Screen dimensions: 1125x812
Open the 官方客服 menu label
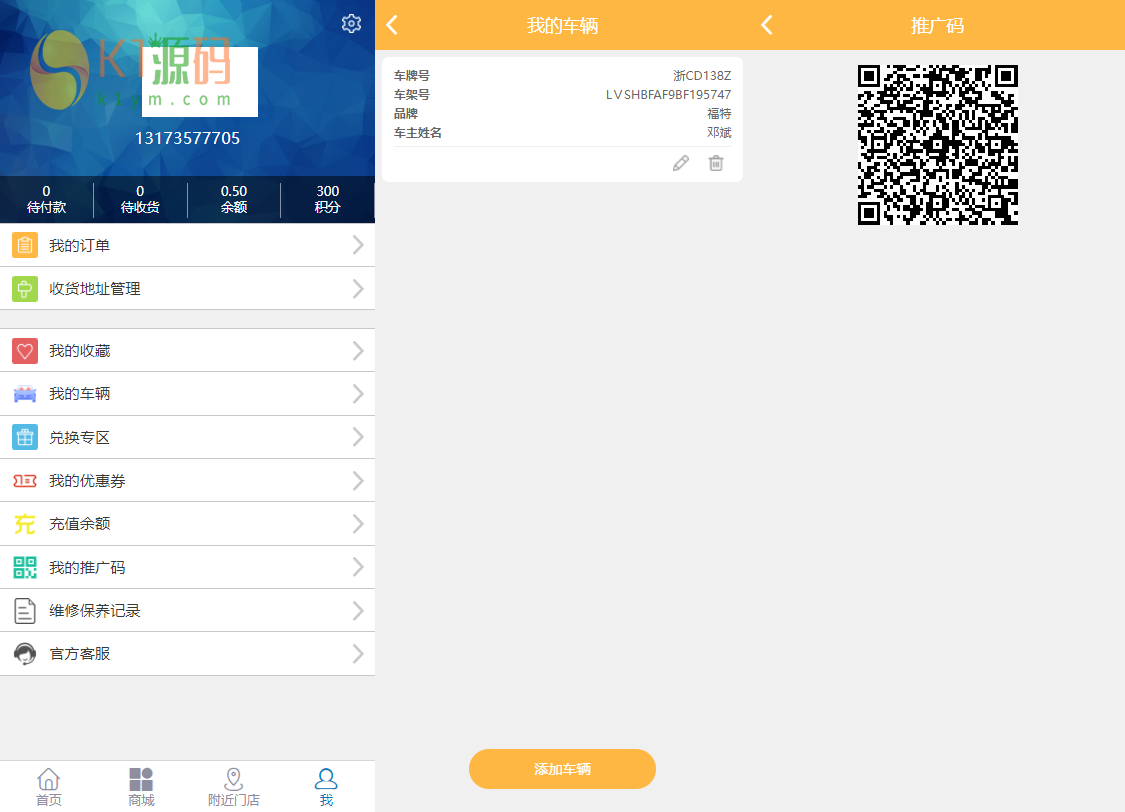click(x=80, y=653)
